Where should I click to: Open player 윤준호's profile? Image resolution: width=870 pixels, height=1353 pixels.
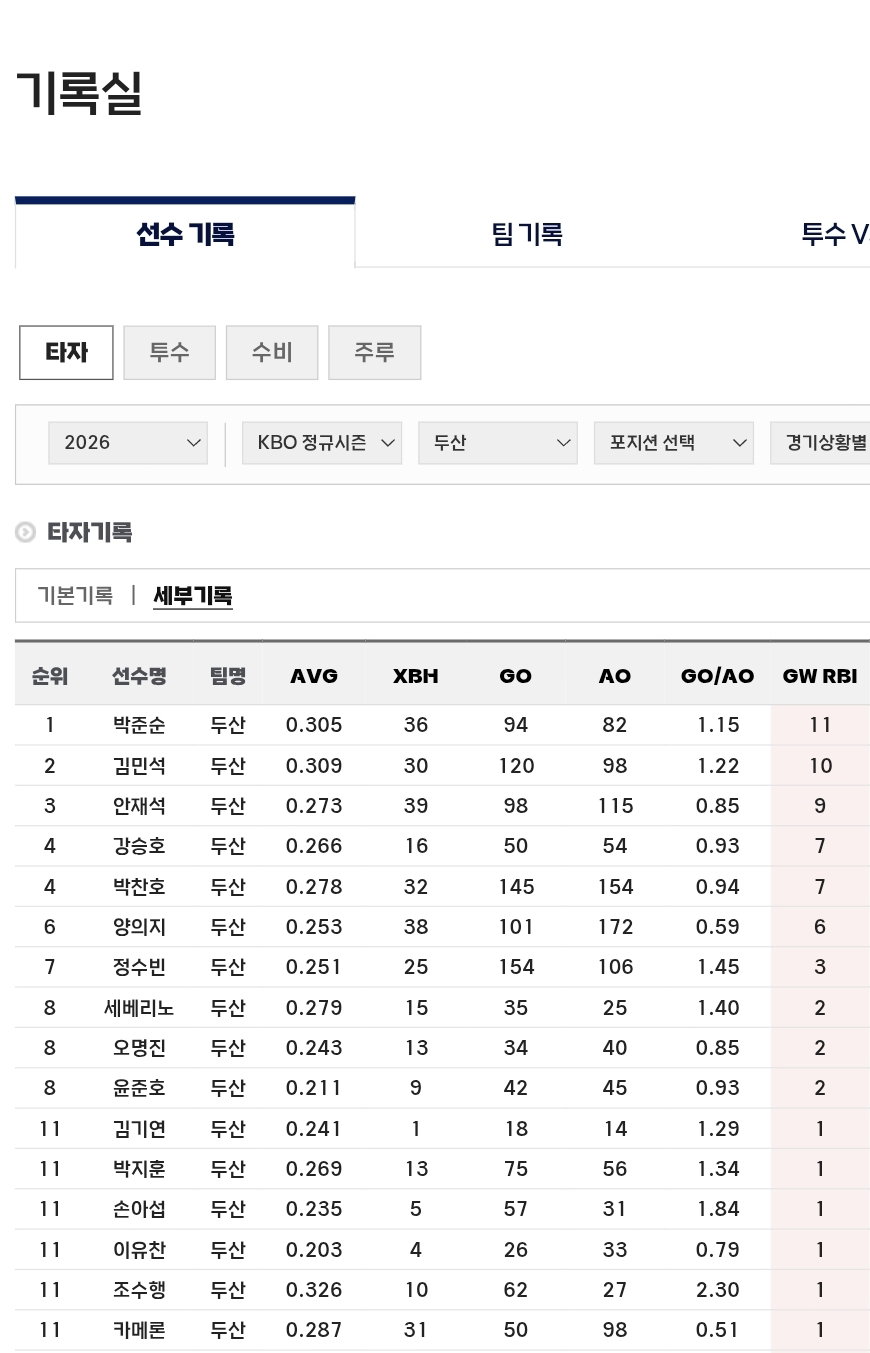point(139,1088)
